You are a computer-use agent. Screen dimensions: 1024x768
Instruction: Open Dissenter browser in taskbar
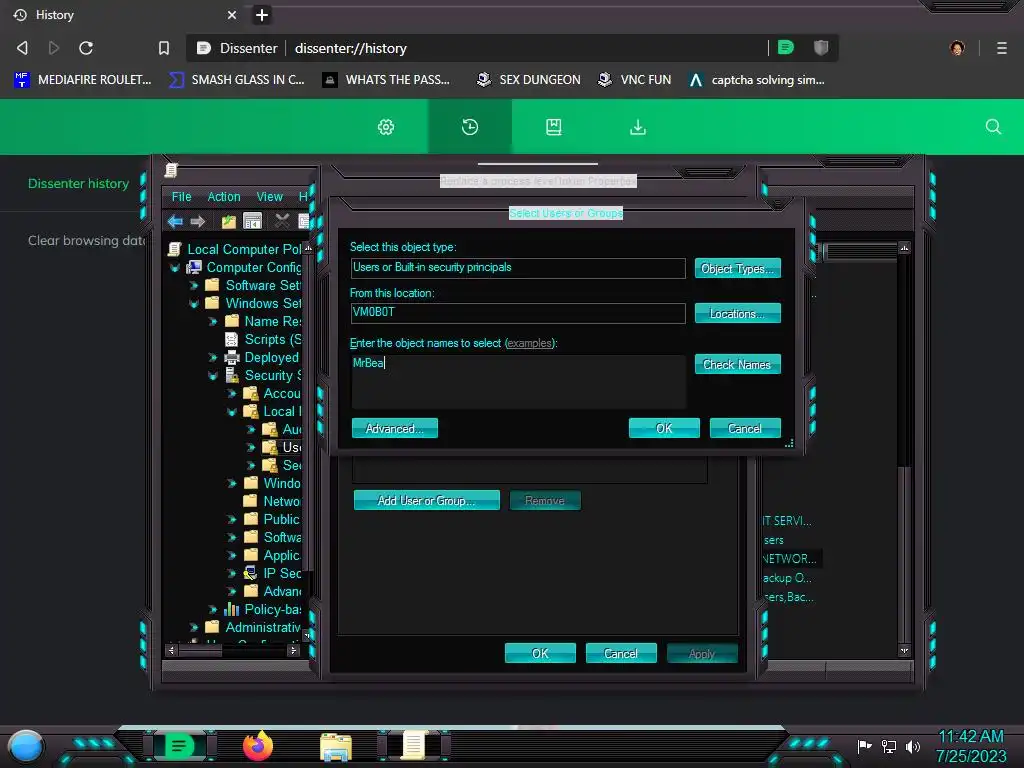coord(179,746)
